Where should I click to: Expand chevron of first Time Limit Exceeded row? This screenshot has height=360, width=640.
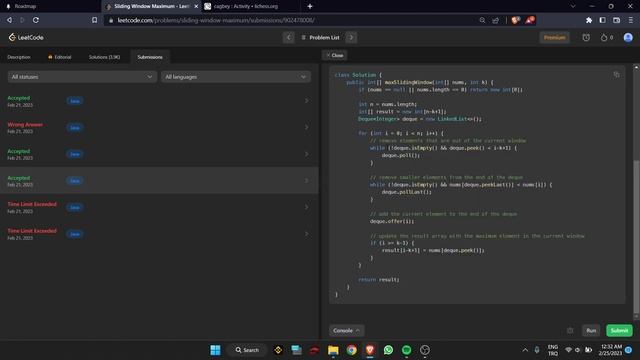[x=307, y=207]
